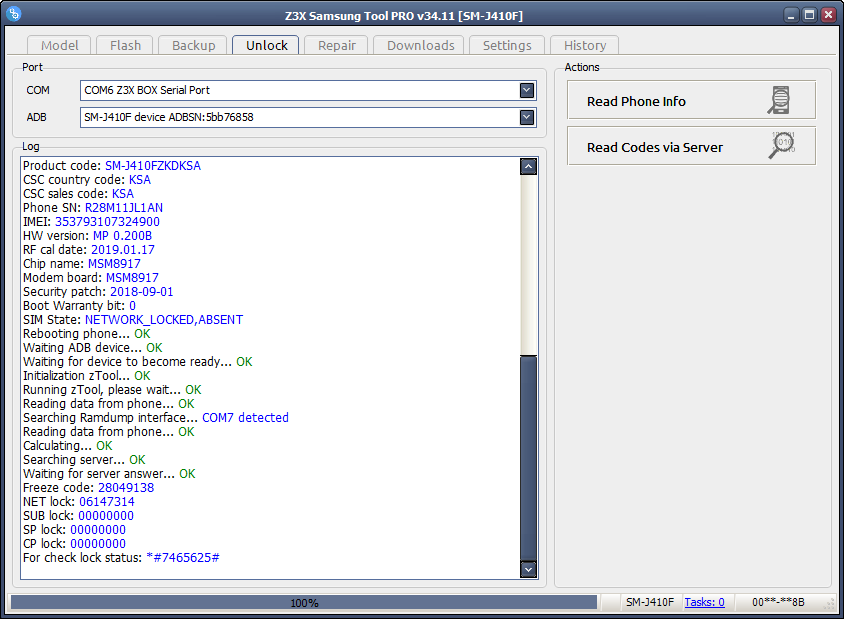The height and width of the screenshot is (619, 844).
Task: Click the CP lock 00000000 value
Action: click(x=98, y=544)
